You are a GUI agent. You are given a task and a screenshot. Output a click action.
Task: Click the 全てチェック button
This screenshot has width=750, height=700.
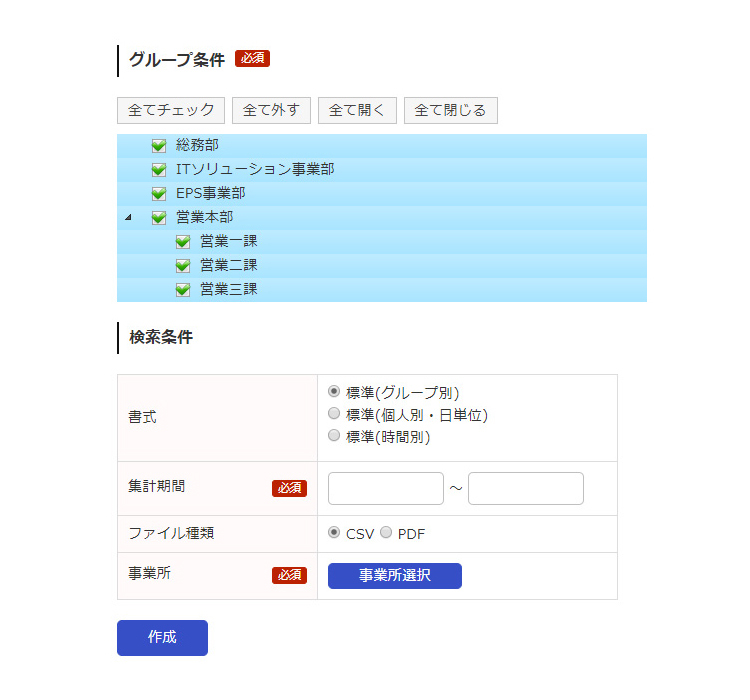point(171,111)
